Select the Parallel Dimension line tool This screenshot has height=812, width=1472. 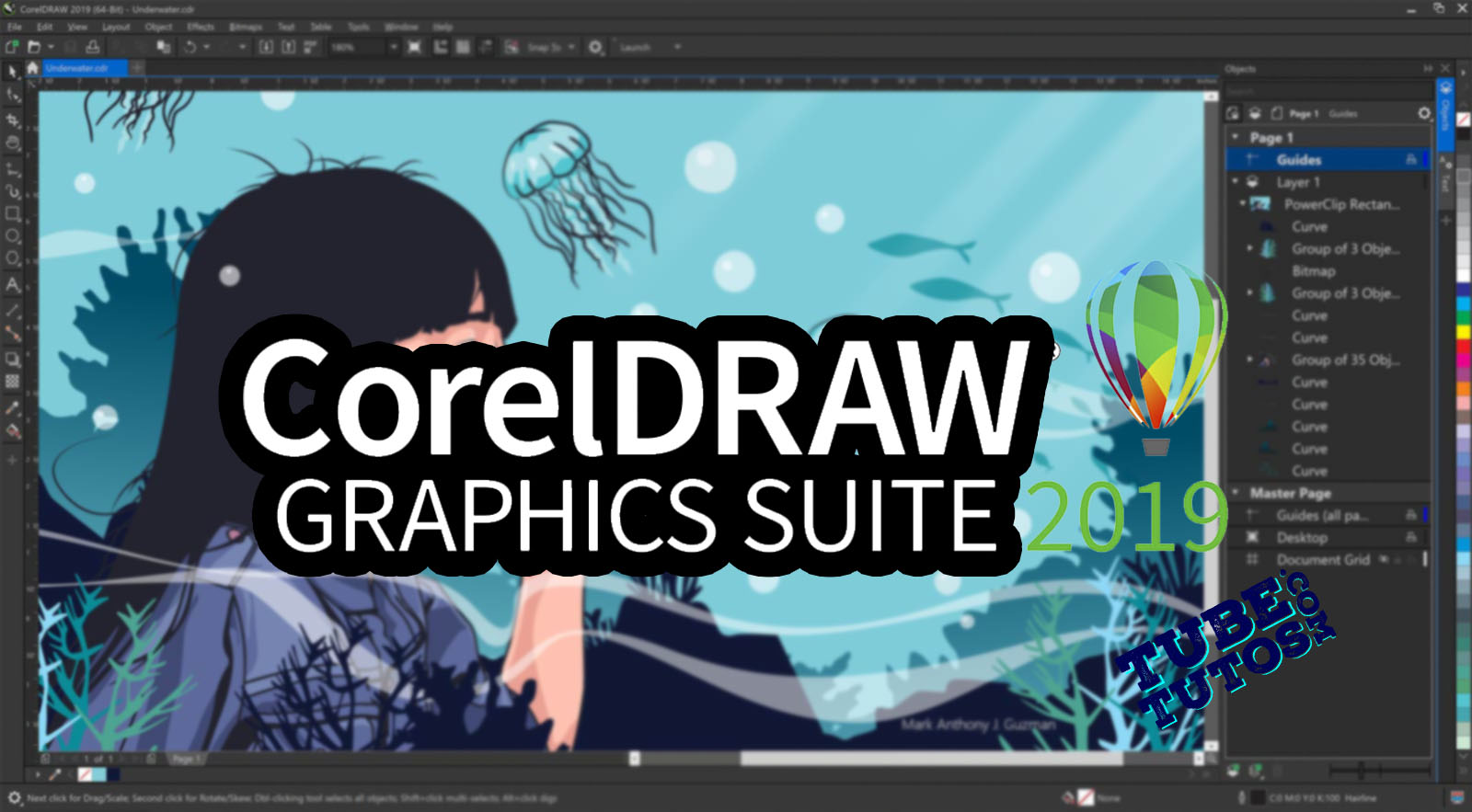pyautogui.click(x=12, y=311)
